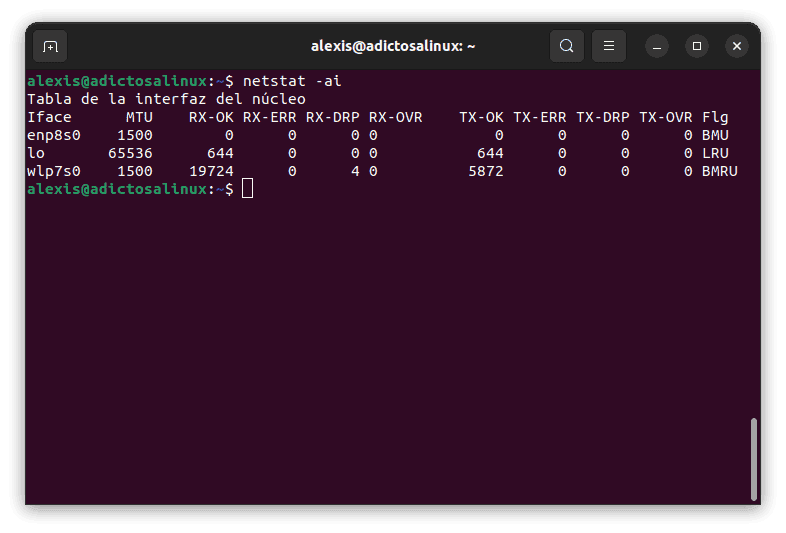Click the 65536 MTU value
Image resolution: width=786 pixels, height=533 pixels.
(130, 153)
